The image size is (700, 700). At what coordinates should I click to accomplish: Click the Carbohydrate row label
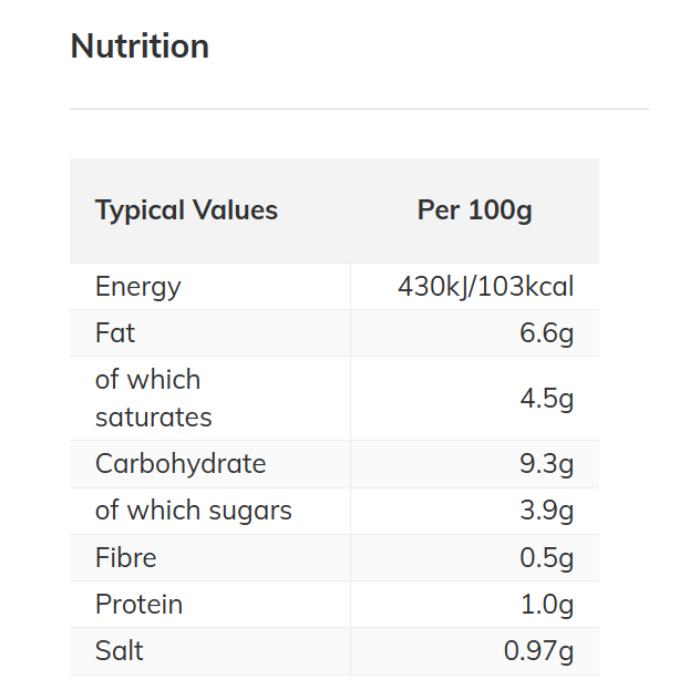pos(180,464)
